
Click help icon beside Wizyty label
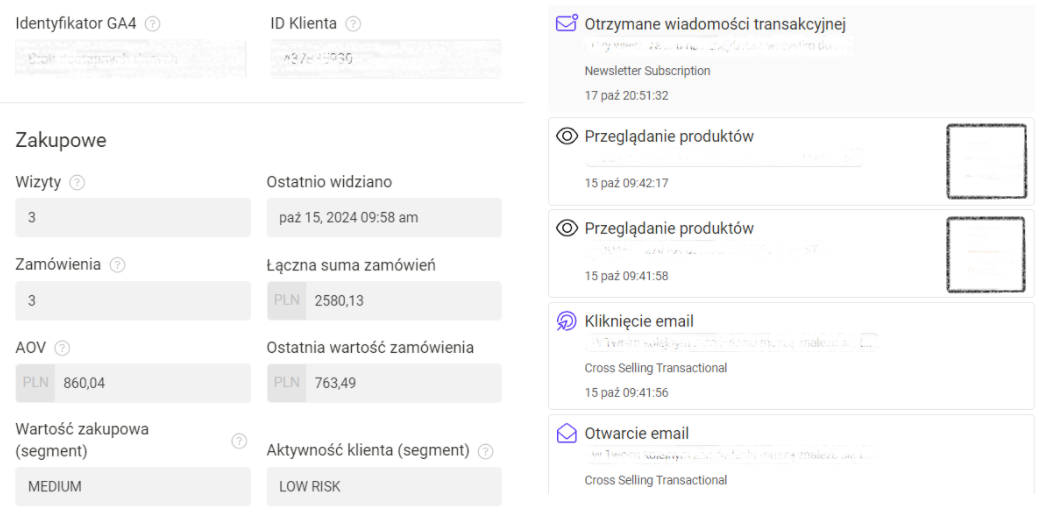click(x=78, y=182)
